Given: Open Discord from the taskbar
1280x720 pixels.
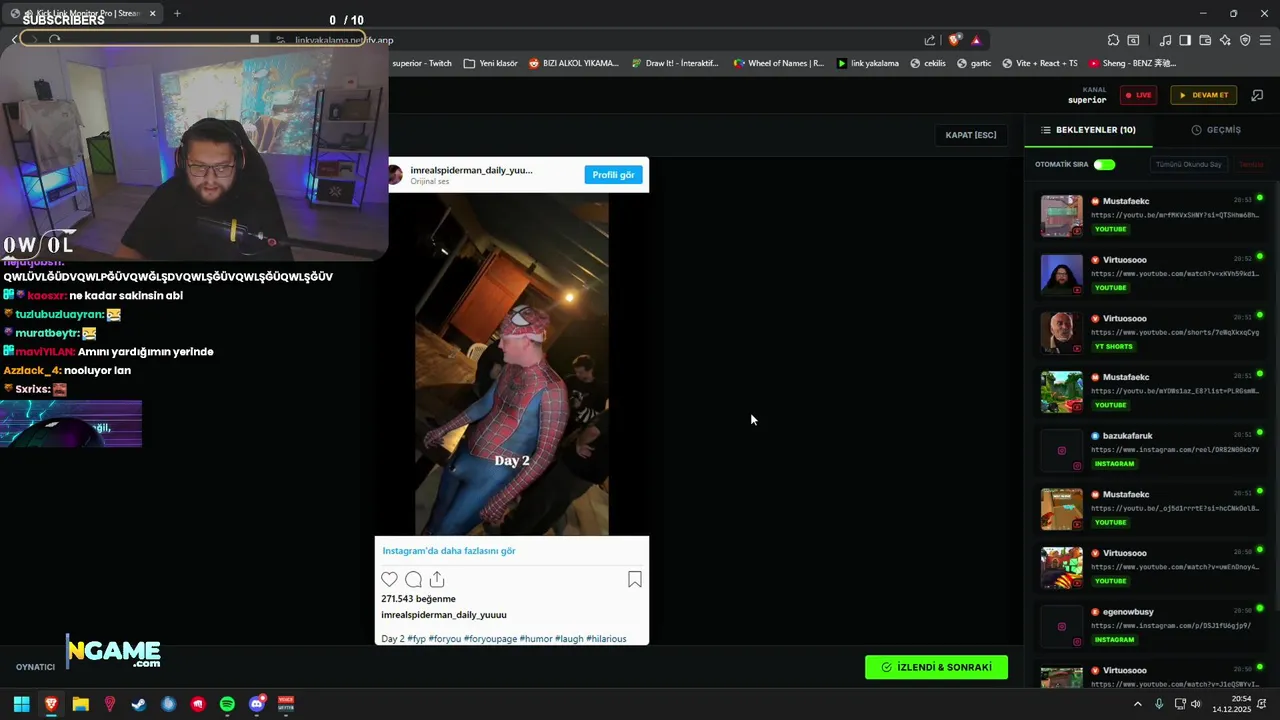Looking at the screenshot, I should 257,704.
